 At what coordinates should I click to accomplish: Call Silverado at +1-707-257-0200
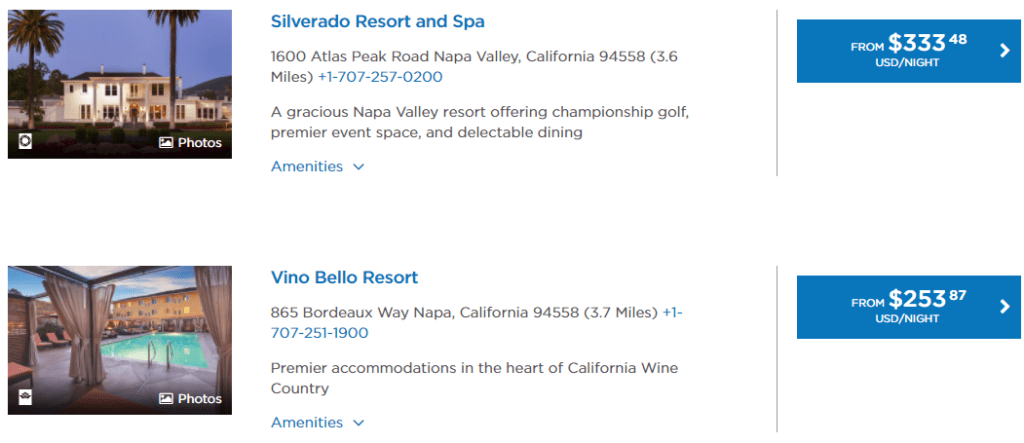(380, 77)
